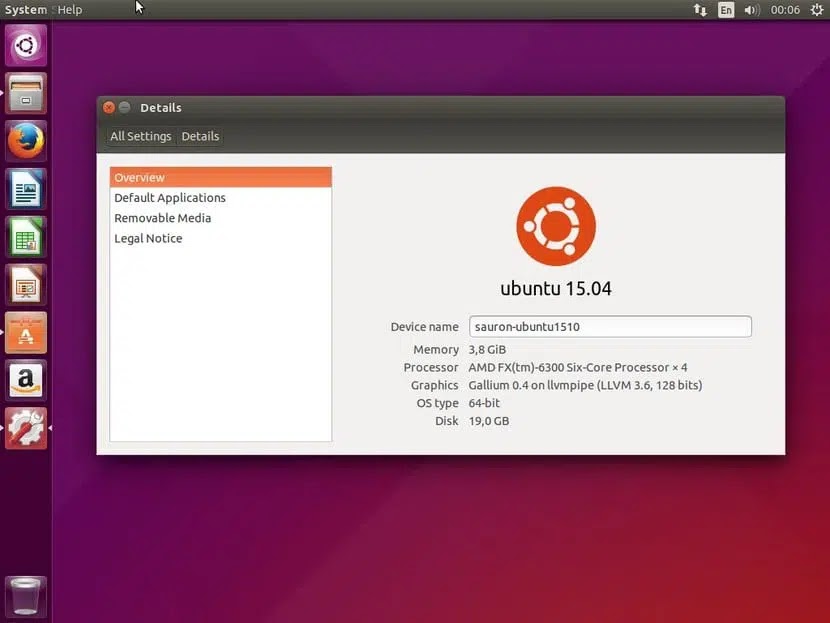This screenshot has height=623, width=830.
Task: Close the Details window
Action: 109,107
